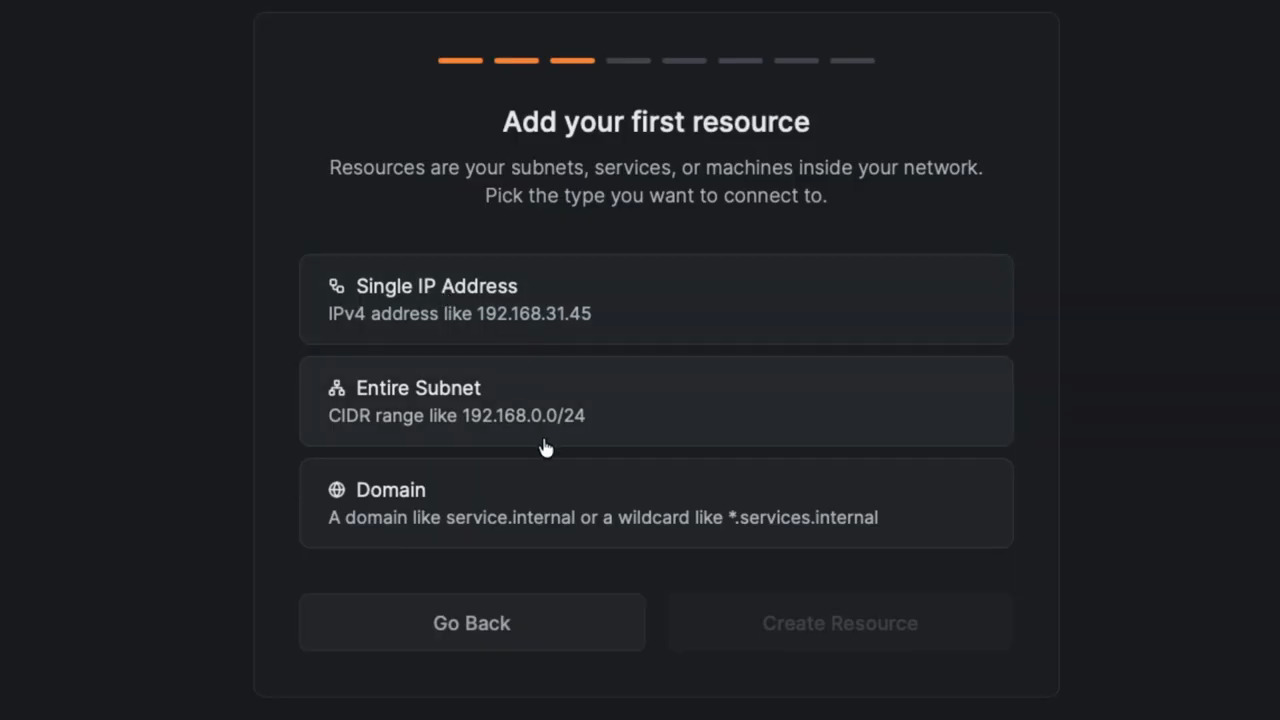Click the chain-link icon beside Single IP Address
1280x720 pixels.
pos(336,285)
